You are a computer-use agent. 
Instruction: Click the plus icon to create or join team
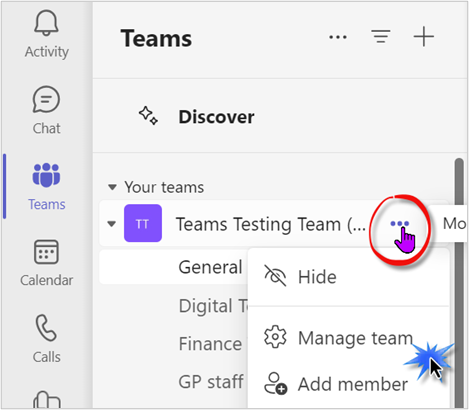tap(424, 36)
